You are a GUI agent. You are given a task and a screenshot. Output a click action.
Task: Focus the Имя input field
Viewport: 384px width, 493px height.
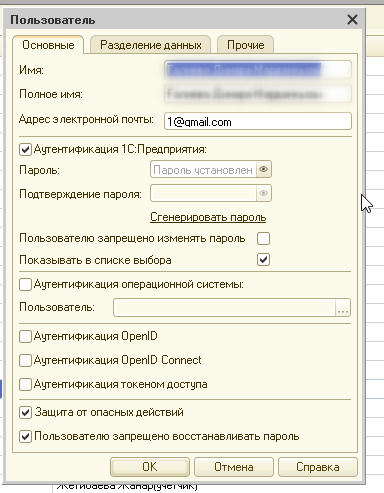pos(258,70)
